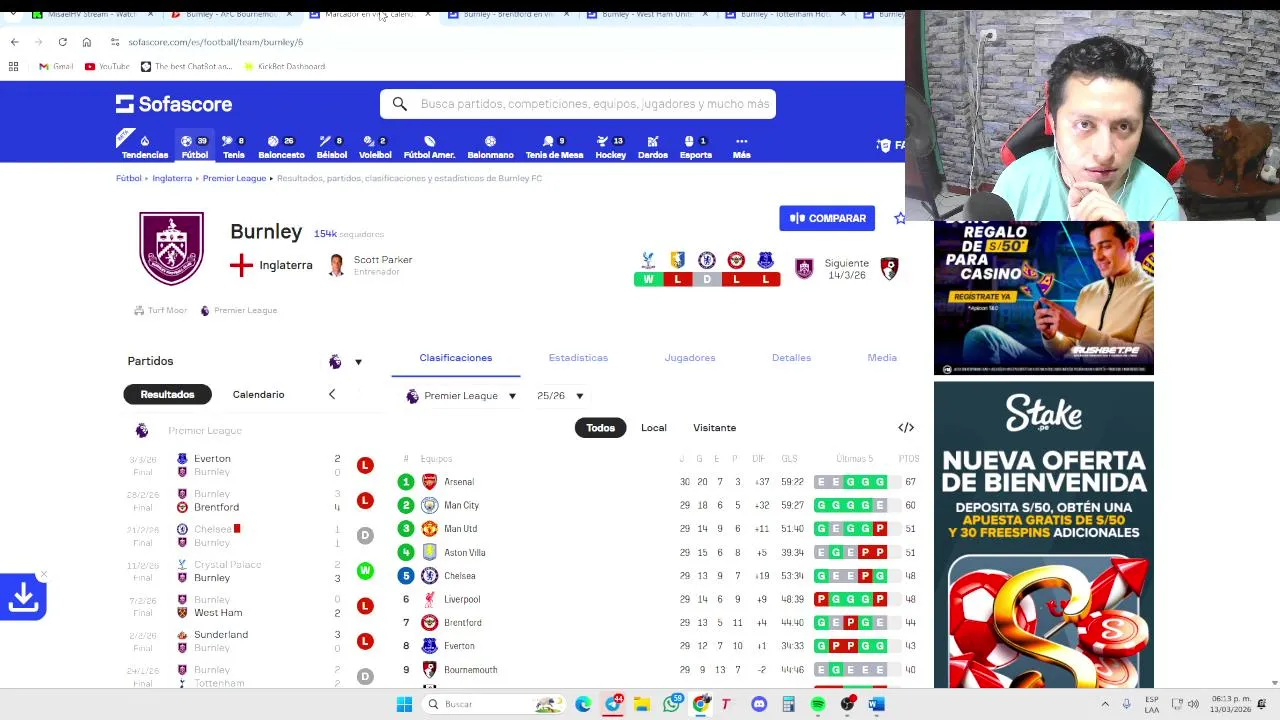Select the Todos standings filter
1280x720 pixels.
(600, 428)
